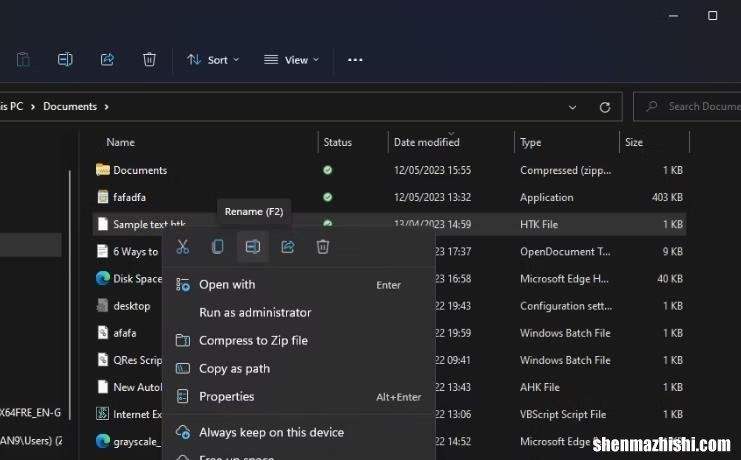Sort by the Status column header
741x460 pixels.
[337, 142]
